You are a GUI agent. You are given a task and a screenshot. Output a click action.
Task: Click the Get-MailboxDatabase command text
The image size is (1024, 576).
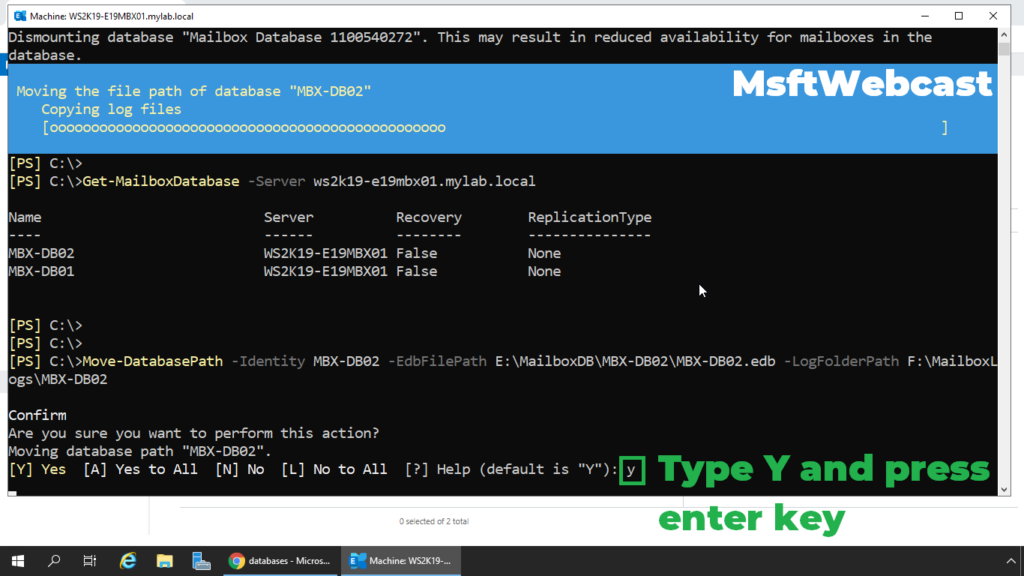click(161, 182)
